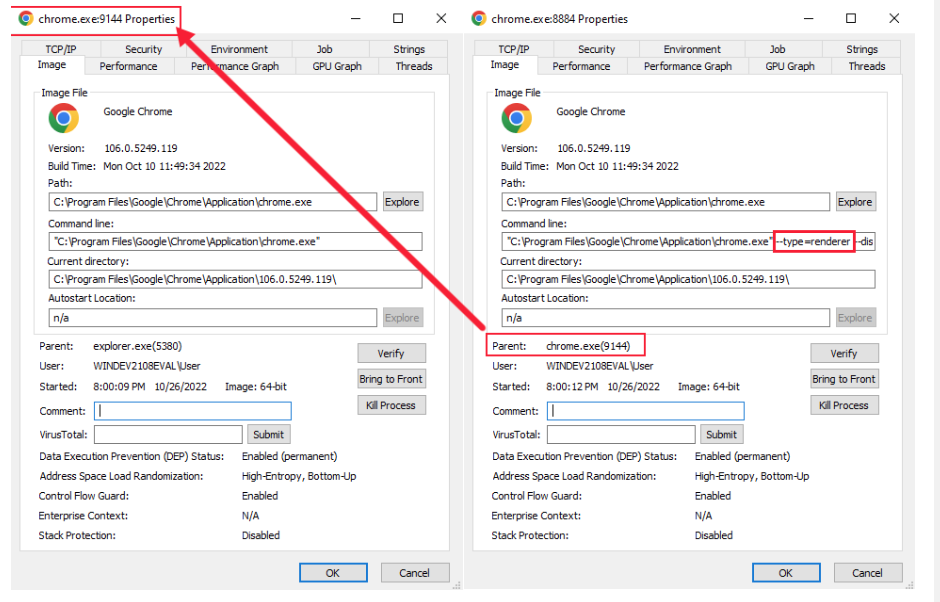Cancel the chrome.exe:9144 Properties dialog
The width and height of the screenshot is (940, 602).
click(x=415, y=573)
